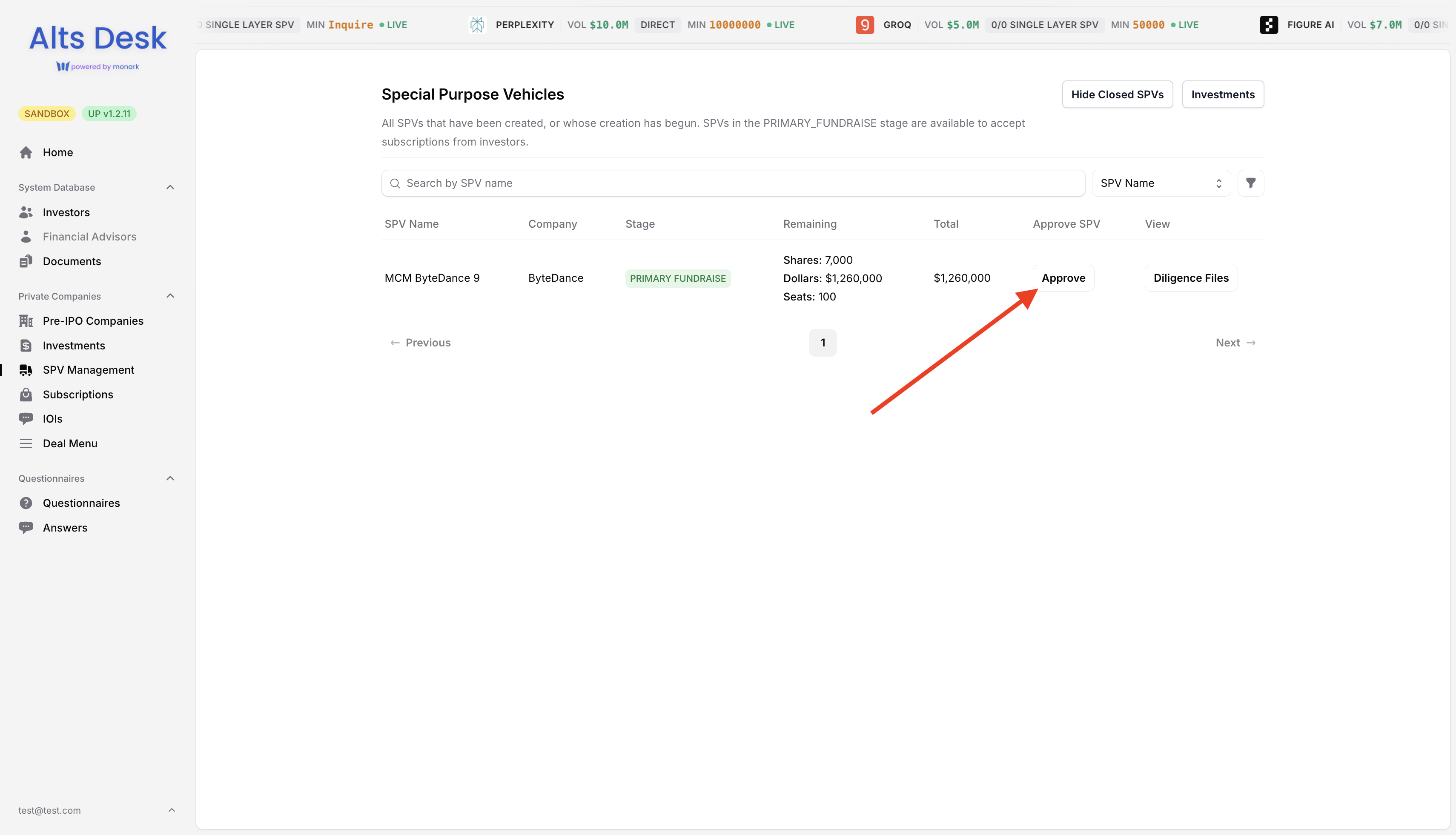Image resolution: width=1456 pixels, height=835 pixels.
Task: Click the Questionnaires question mark icon
Action: (26, 503)
